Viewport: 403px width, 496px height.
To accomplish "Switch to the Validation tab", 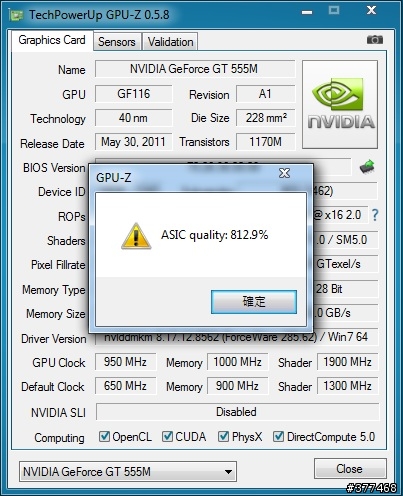I will pyautogui.click(x=170, y=42).
